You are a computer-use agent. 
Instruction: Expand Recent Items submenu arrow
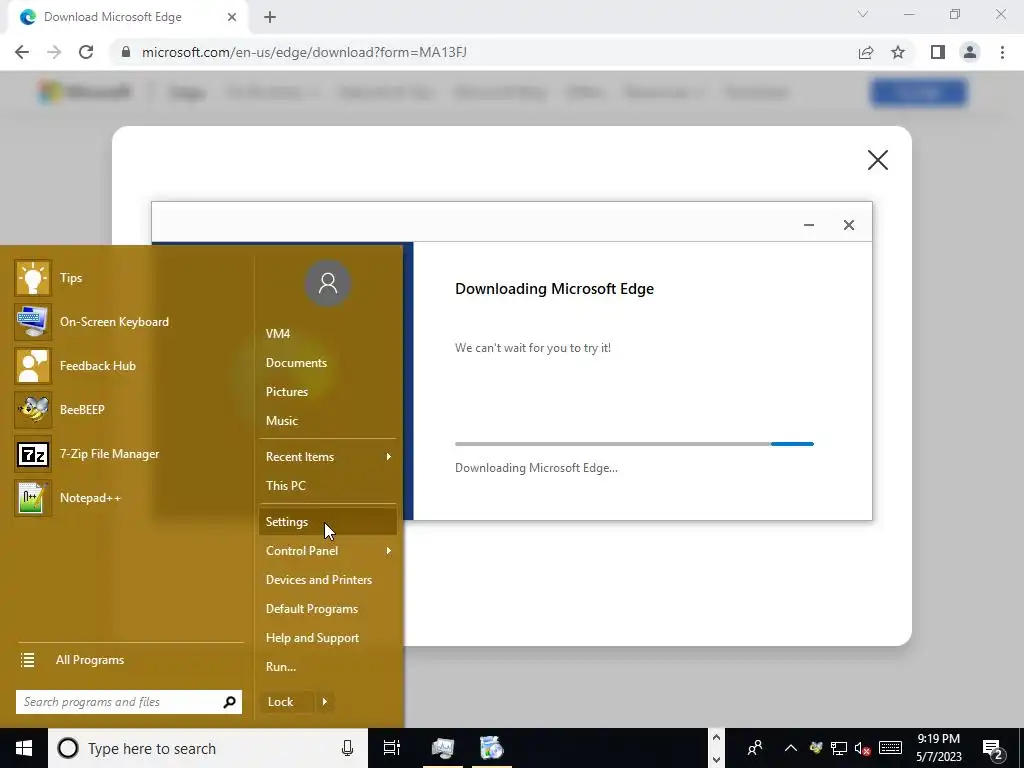click(389, 456)
